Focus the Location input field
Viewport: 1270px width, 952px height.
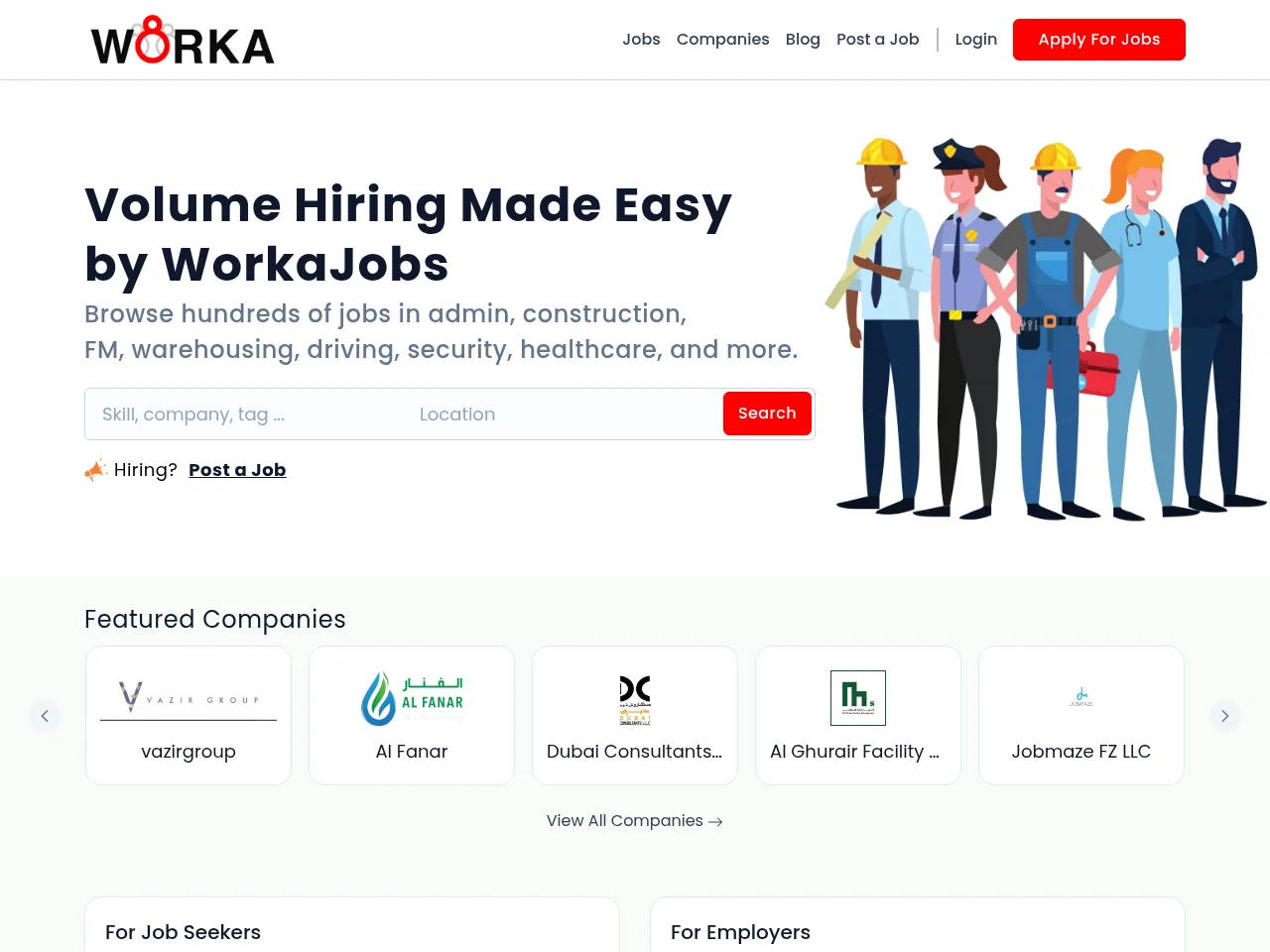563,415
